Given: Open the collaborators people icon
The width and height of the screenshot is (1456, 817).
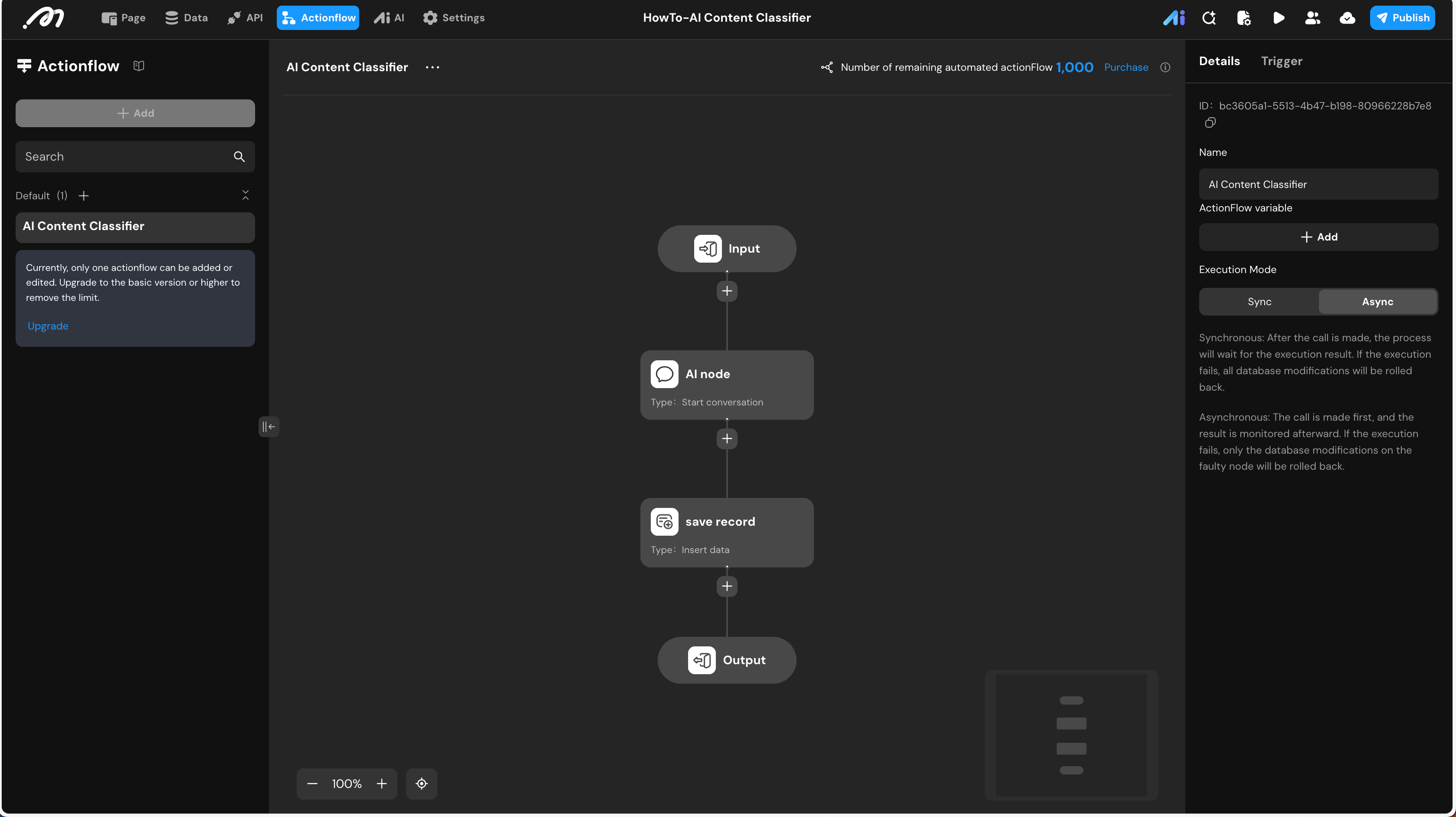Looking at the screenshot, I should coord(1312,18).
